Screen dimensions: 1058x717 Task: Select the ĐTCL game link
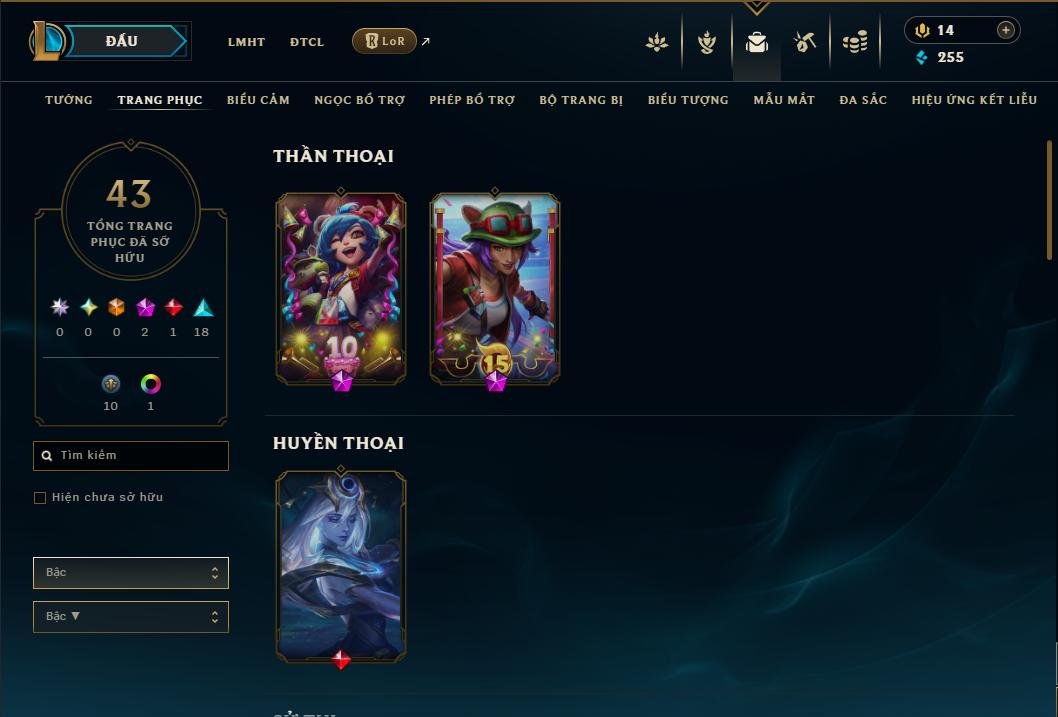coord(307,42)
